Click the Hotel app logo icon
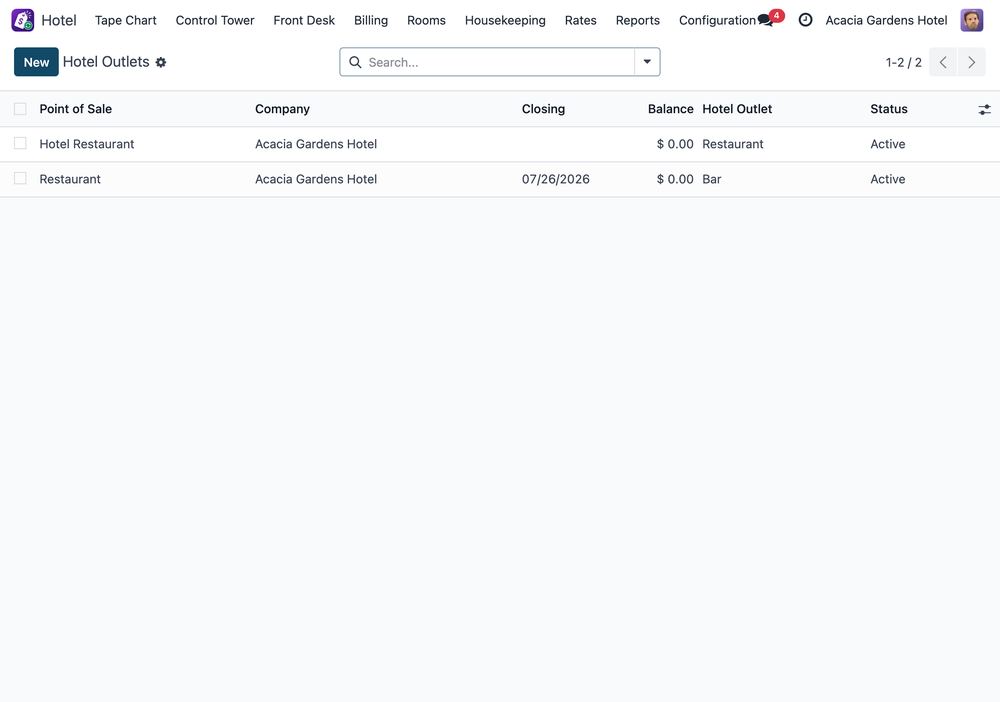The height and width of the screenshot is (702, 1000). (22, 20)
